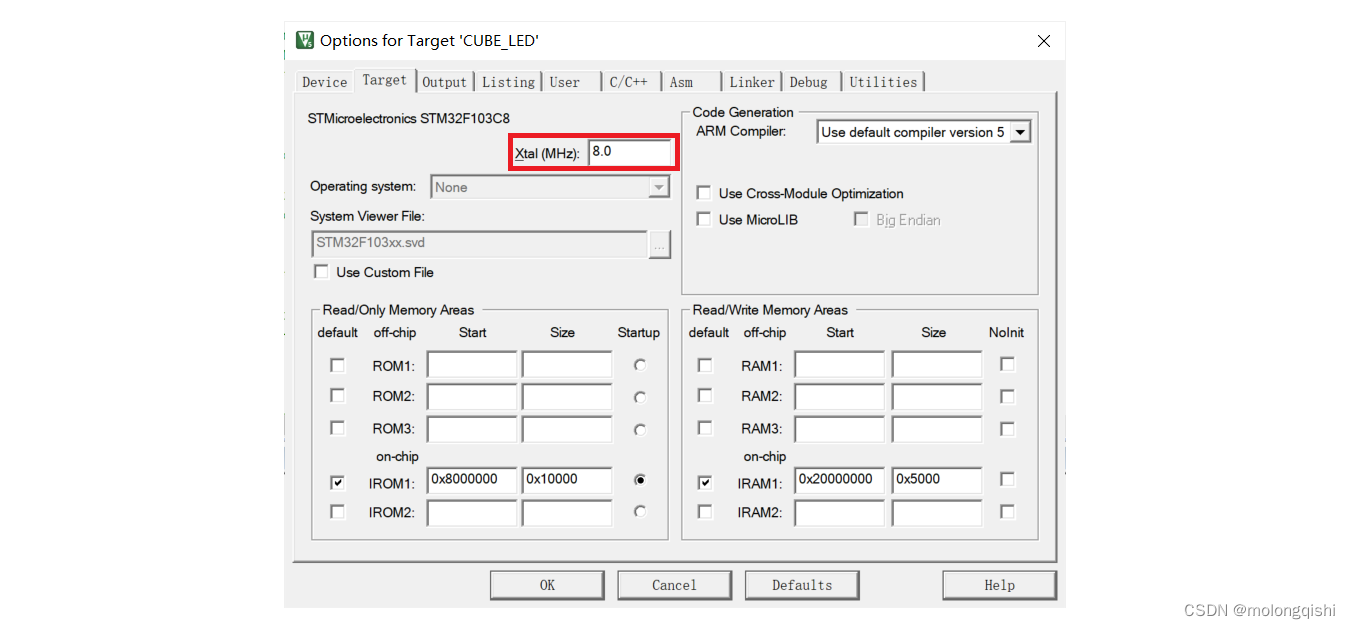The width and height of the screenshot is (1350, 629).
Task: Click the IRAM2 Size field
Action: (x=937, y=513)
